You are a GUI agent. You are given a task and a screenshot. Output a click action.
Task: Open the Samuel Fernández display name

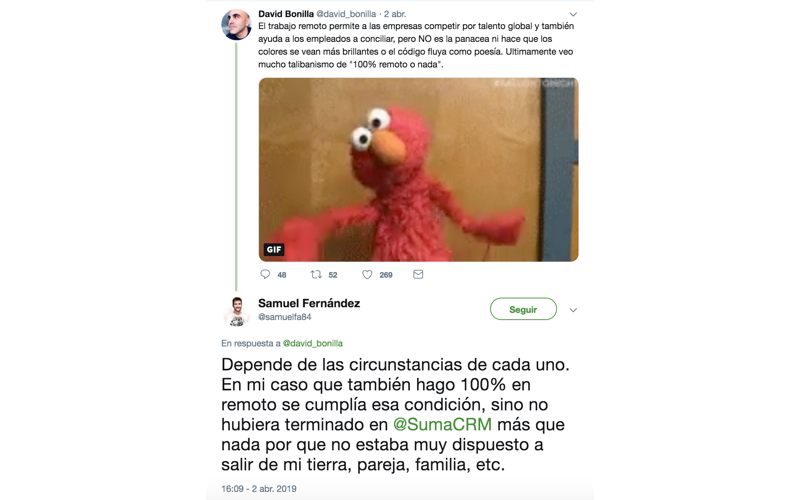tap(309, 303)
